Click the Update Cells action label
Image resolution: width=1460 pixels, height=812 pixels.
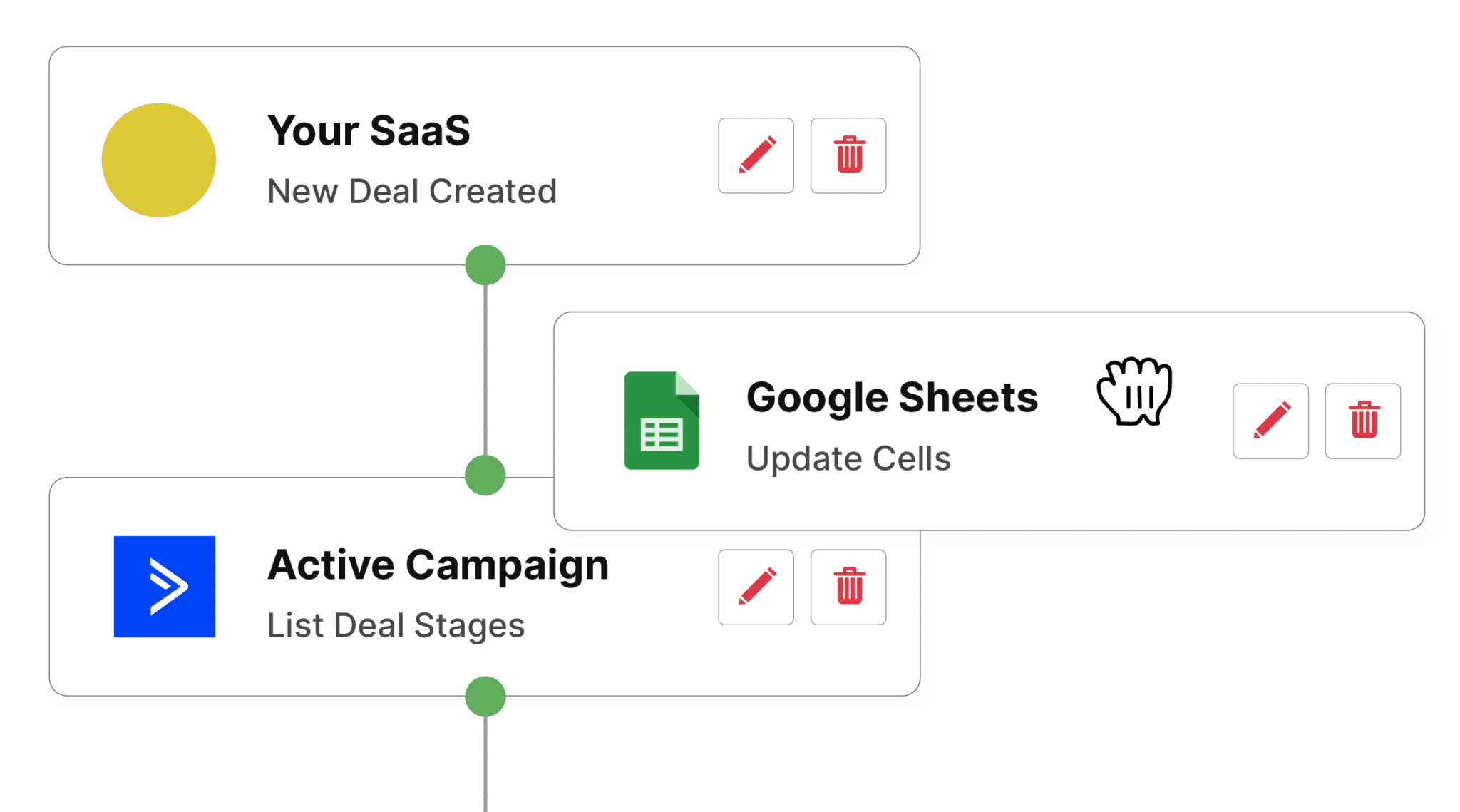click(x=848, y=459)
